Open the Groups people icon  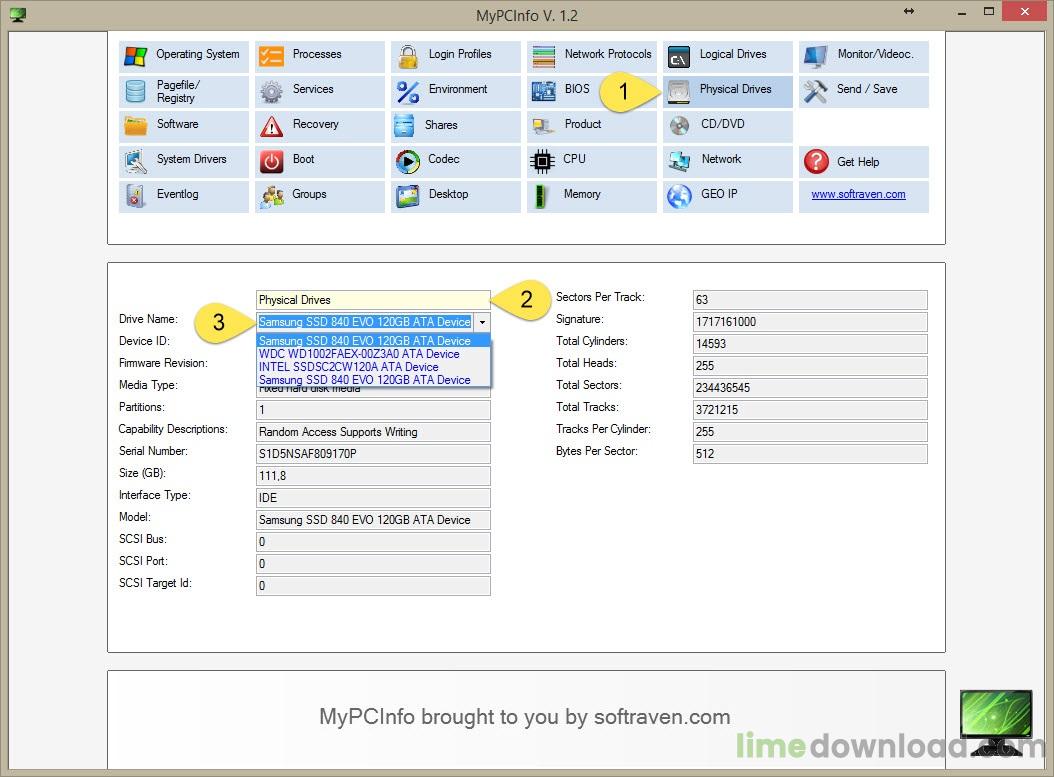click(x=272, y=197)
